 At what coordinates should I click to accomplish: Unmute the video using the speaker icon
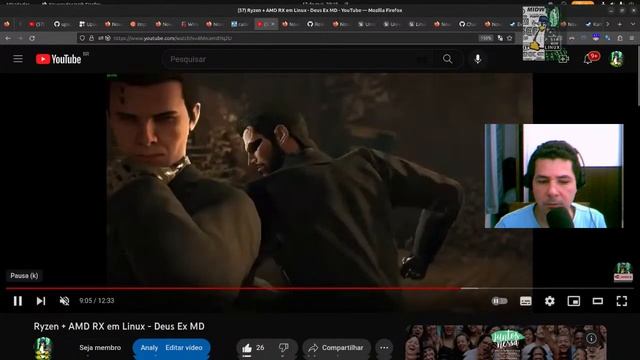coord(64,301)
